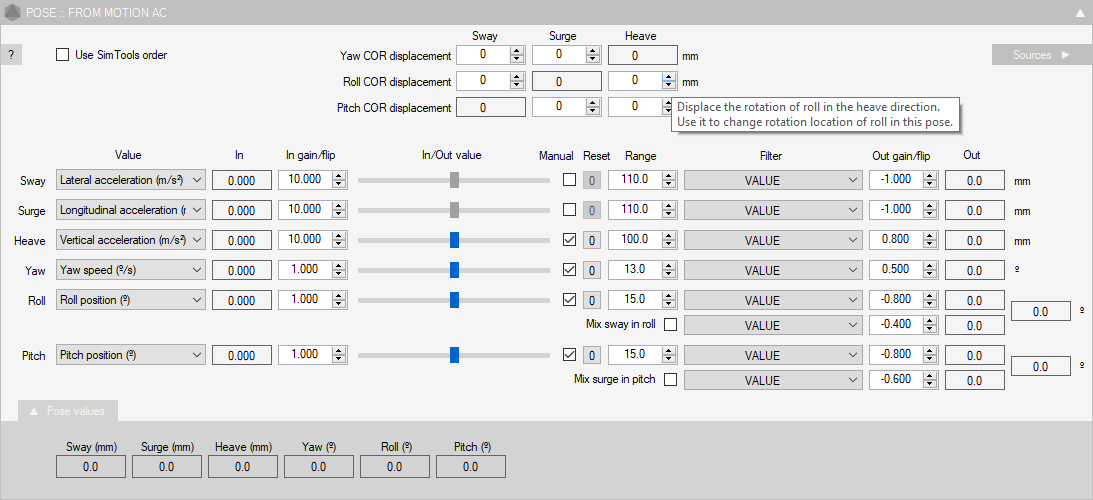Increase the Sway In gain/flip value

pos(339,175)
